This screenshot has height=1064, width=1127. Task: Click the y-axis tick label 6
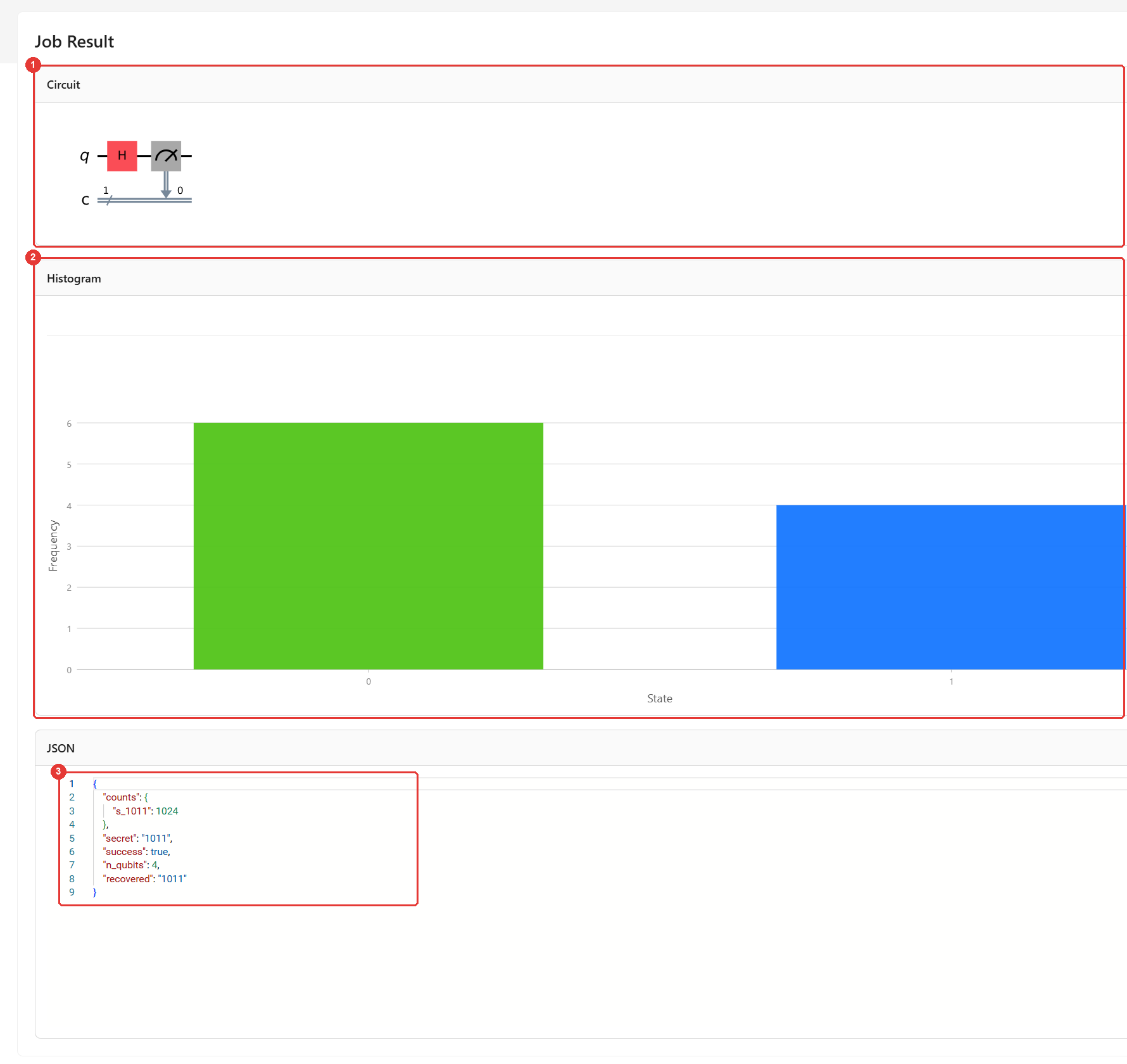click(x=69, y=424)
